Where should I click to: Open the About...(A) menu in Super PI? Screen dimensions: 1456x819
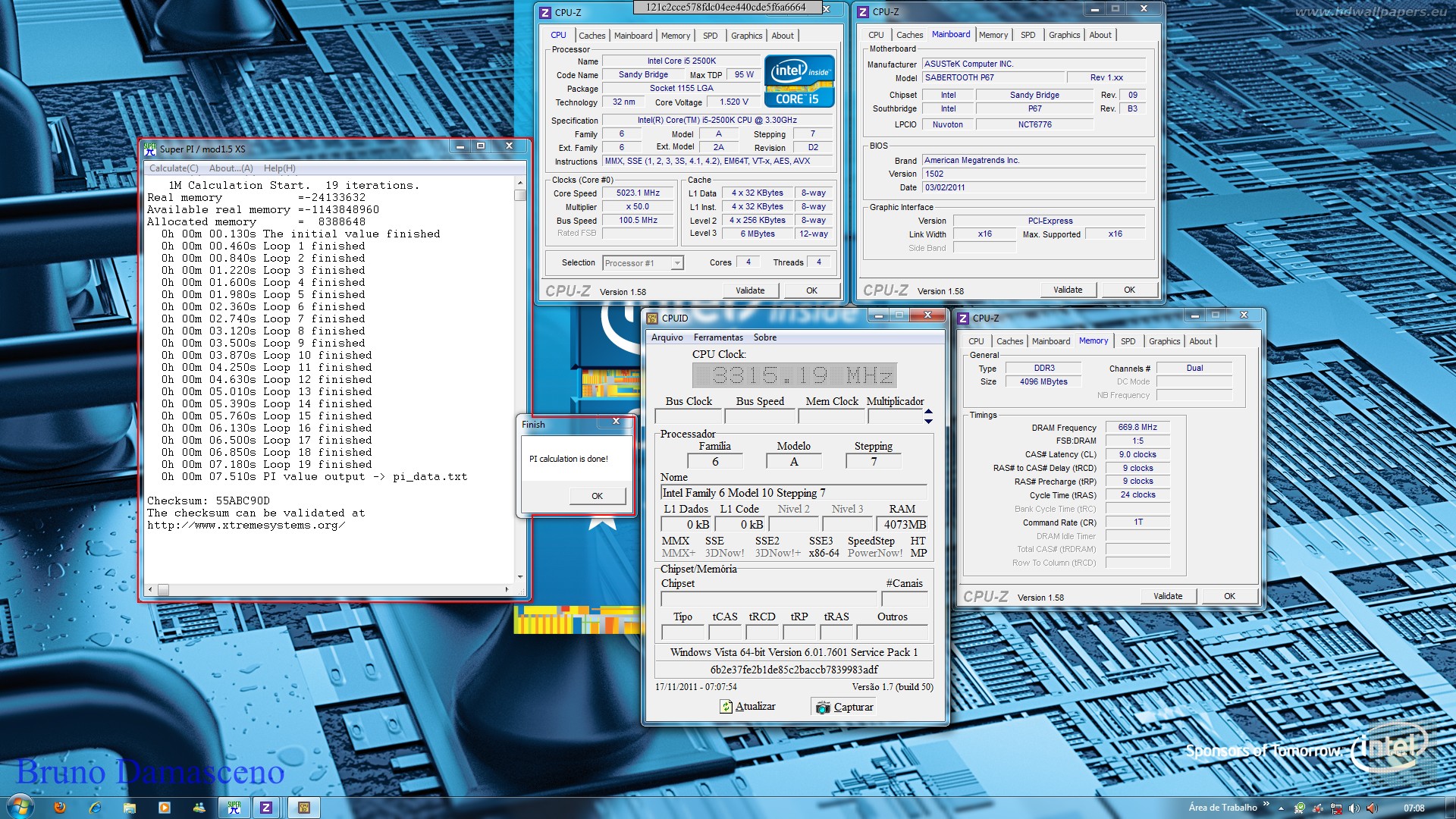coord(231,168)
